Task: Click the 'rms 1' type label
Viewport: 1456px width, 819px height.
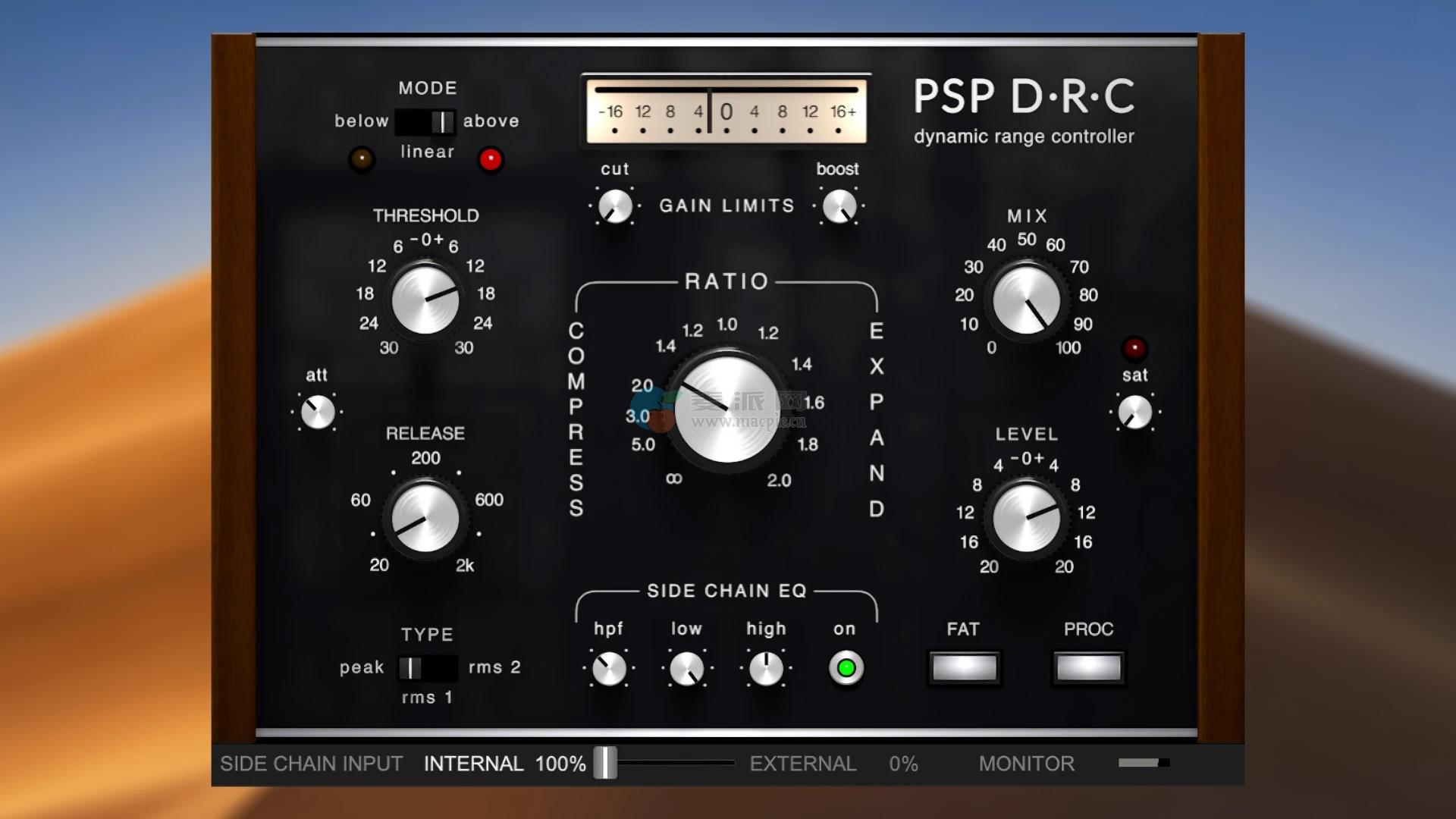Action: 427,698
